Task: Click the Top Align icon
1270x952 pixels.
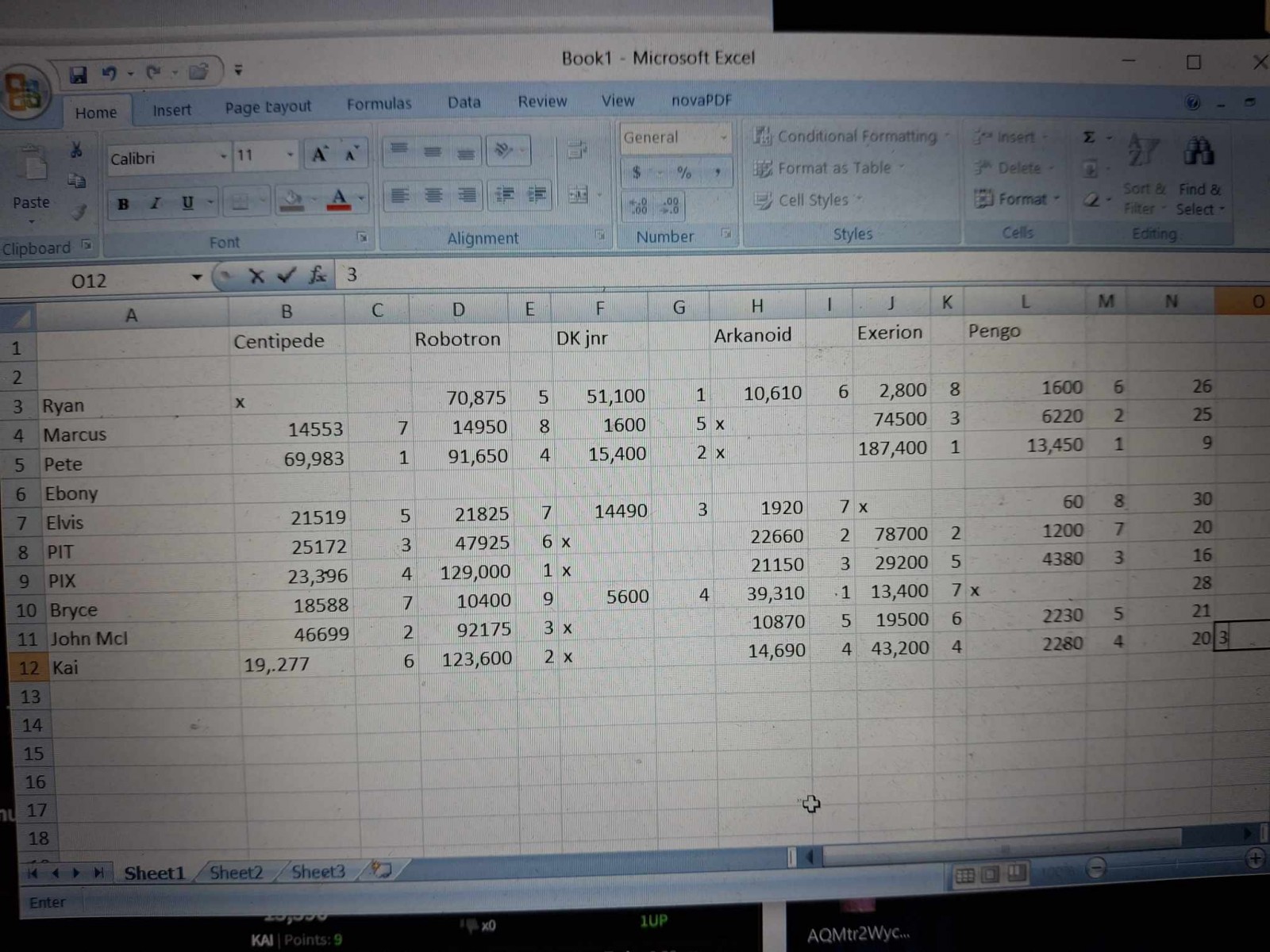Action: point(398,149)
